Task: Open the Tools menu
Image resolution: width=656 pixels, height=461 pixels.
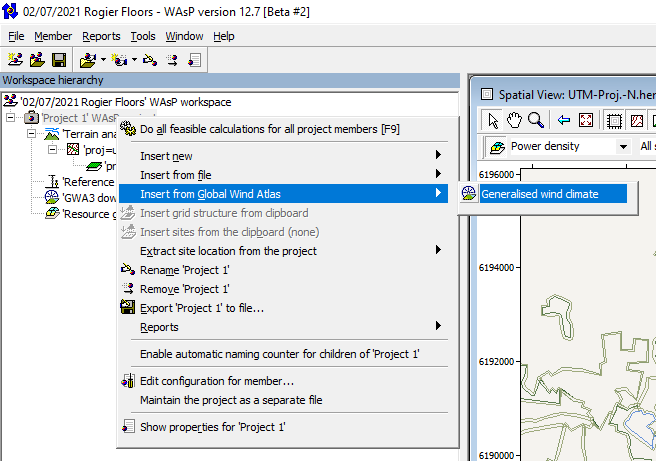Action: coord(143,36)
